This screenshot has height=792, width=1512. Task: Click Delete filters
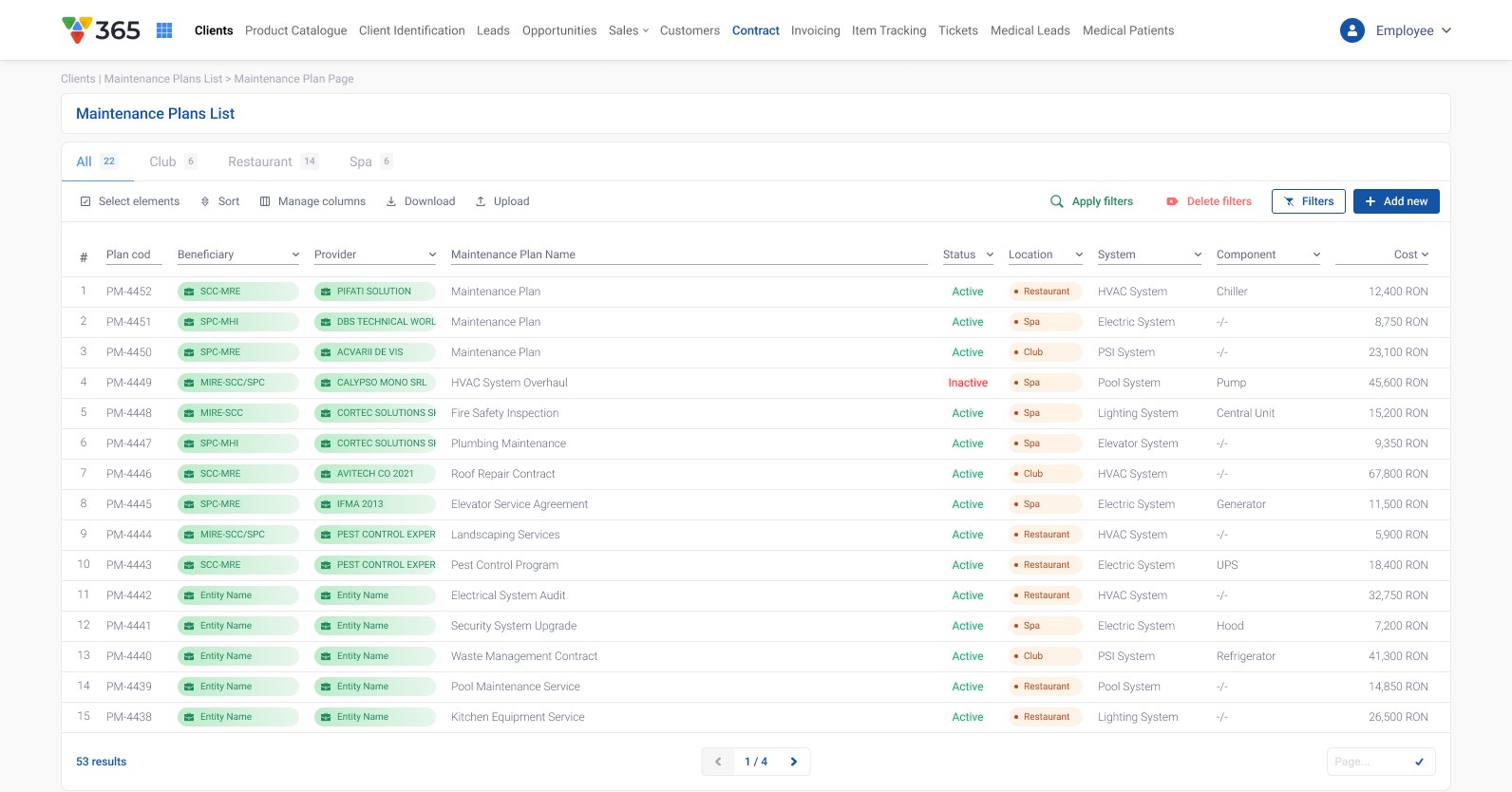click(1209, 201)
